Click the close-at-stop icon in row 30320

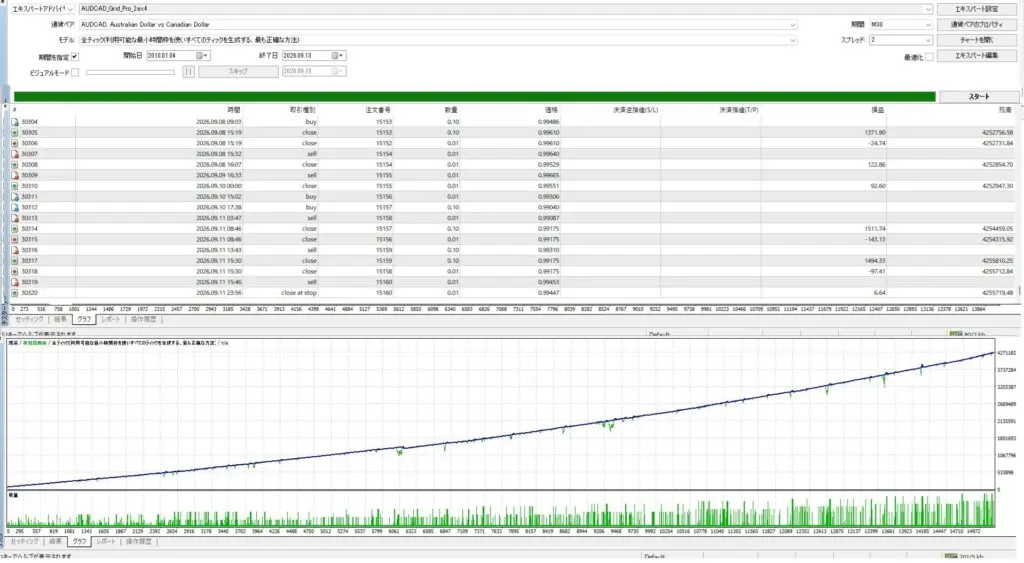click(14, 293)
